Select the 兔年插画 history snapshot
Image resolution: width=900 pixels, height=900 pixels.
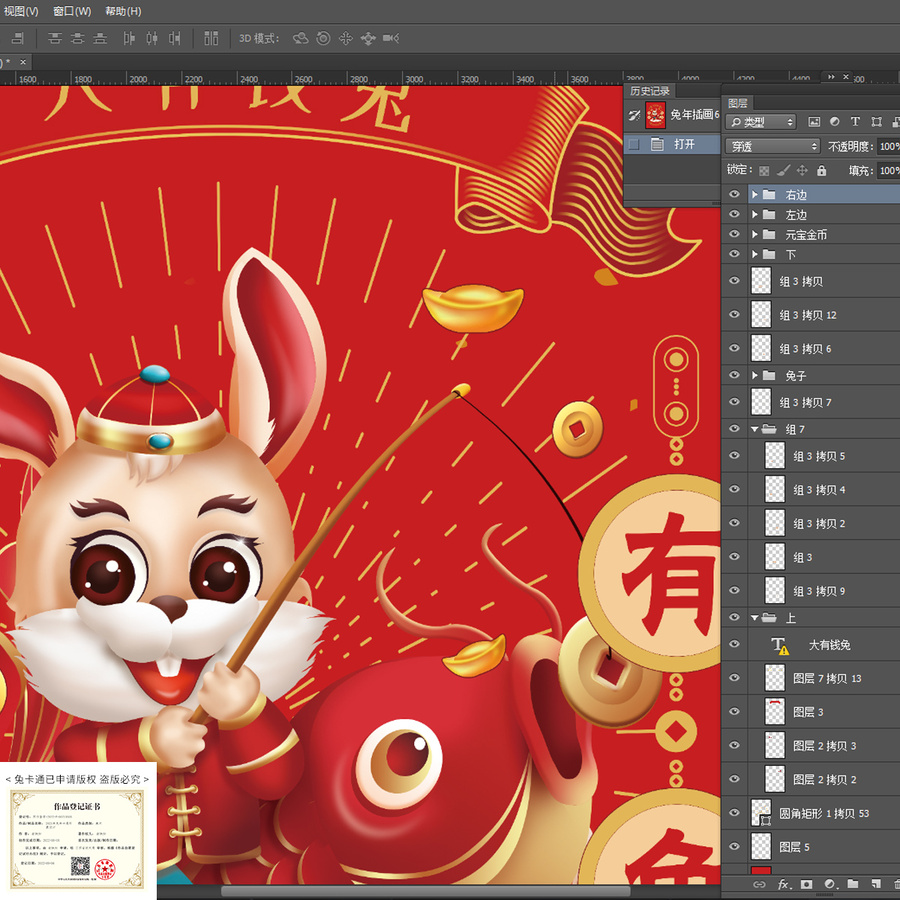672,115
